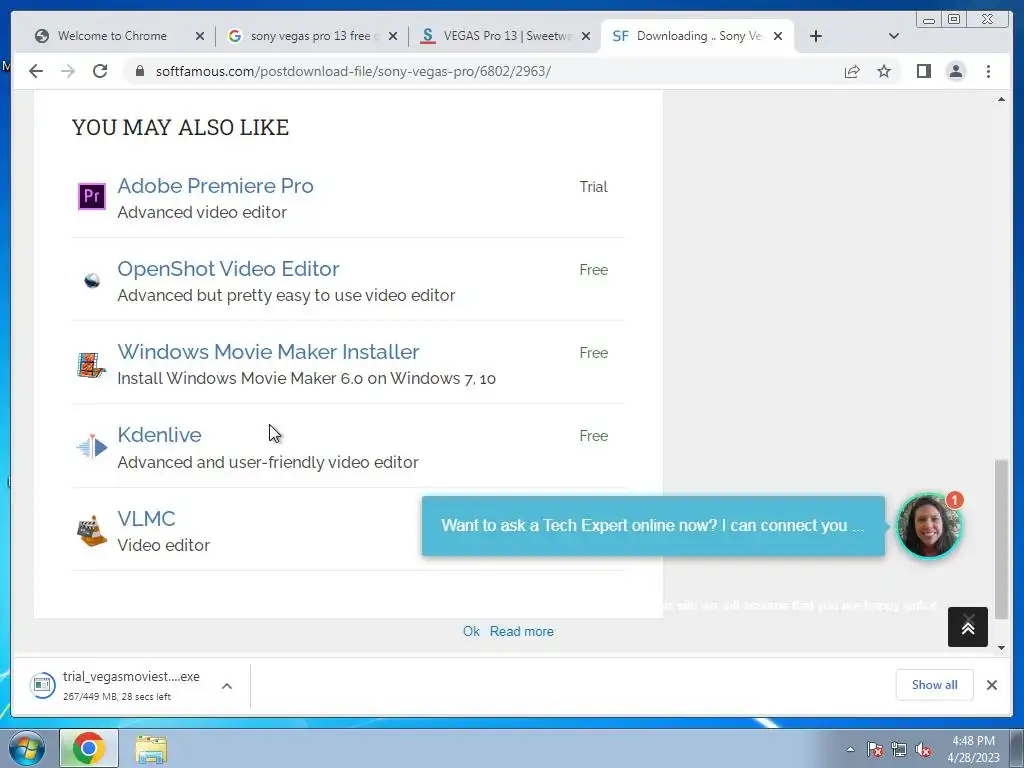Click the Kdenlive app icon
The width and height of the screenshot is (1024, 768).
click(x=92, y=447)
